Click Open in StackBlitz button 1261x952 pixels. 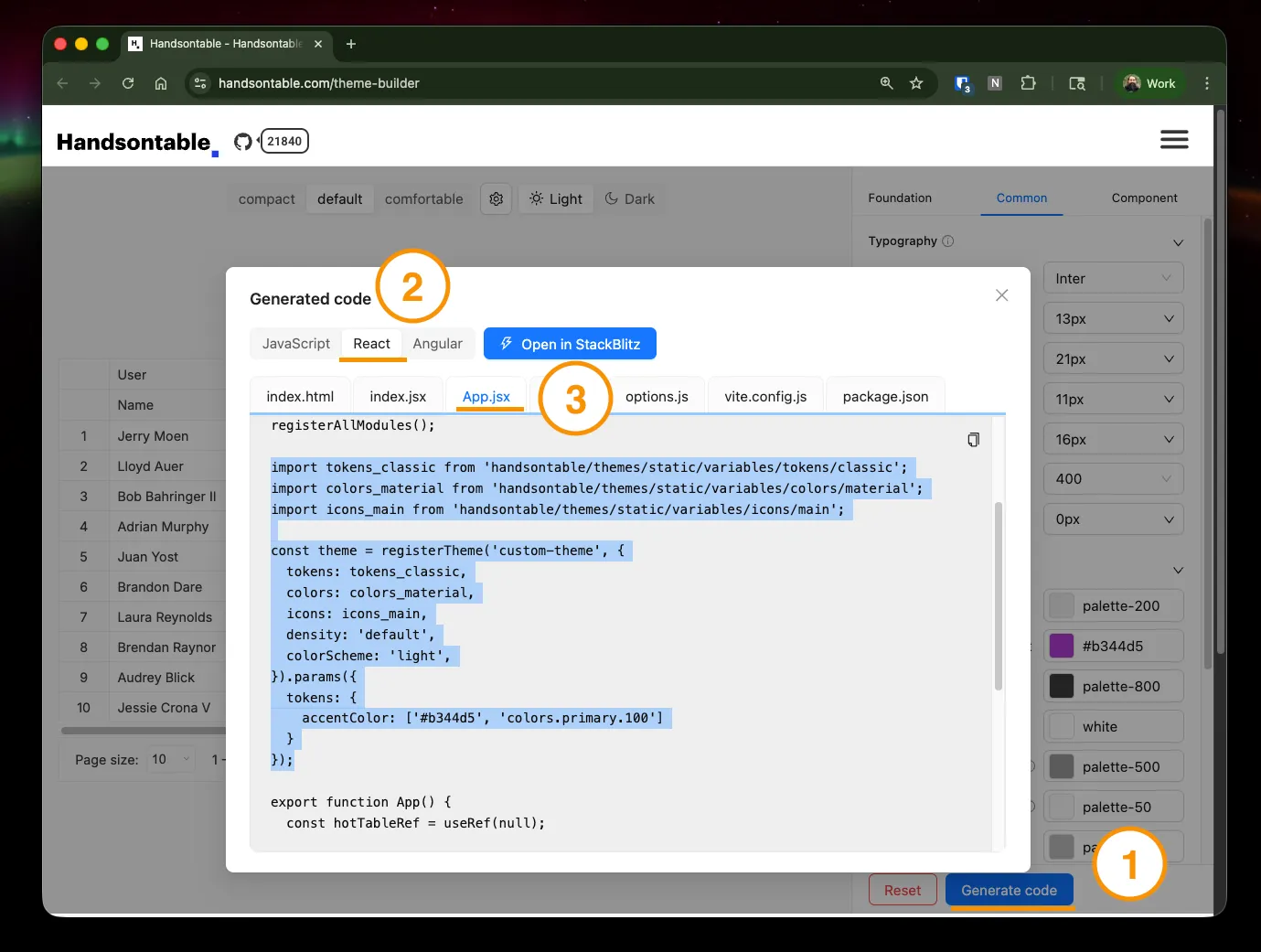tap(570, 344)
